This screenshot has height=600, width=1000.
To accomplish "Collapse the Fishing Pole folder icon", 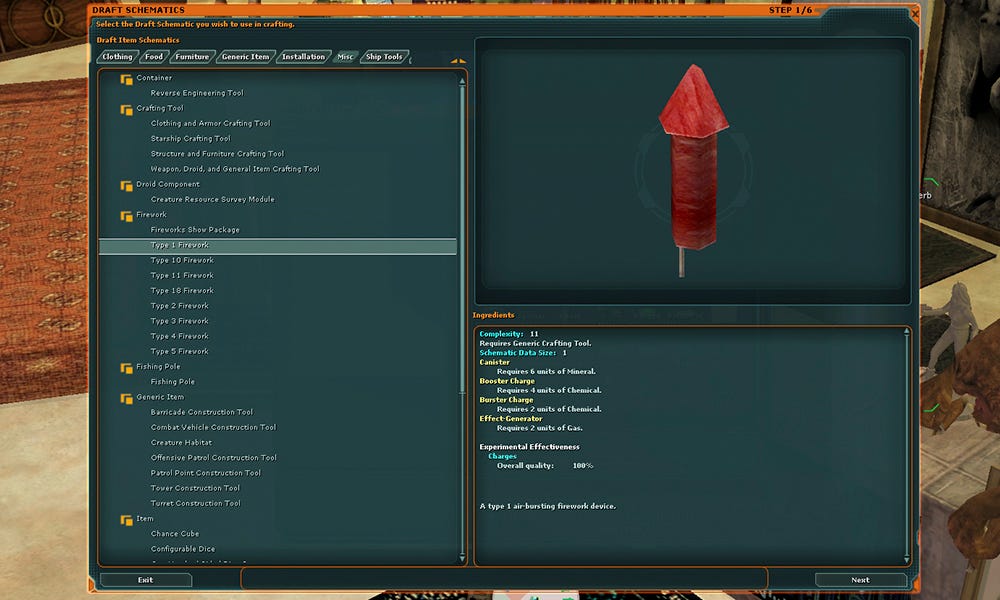I will pos(126,368).
